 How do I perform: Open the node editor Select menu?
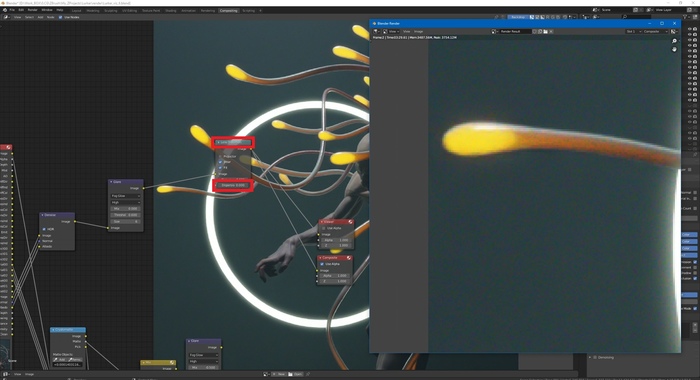(29, 17)
